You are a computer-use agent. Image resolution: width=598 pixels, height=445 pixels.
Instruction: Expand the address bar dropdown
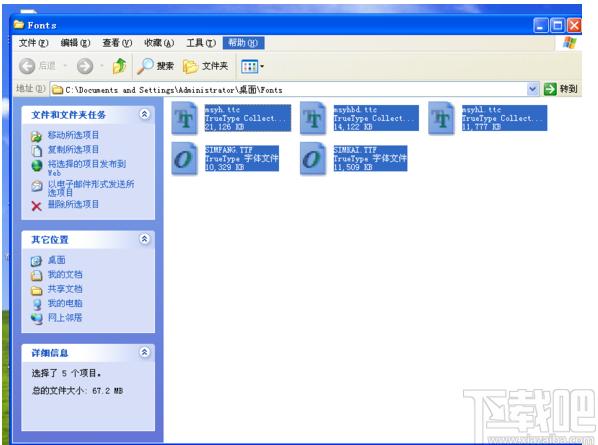click(x=533, y=89)
